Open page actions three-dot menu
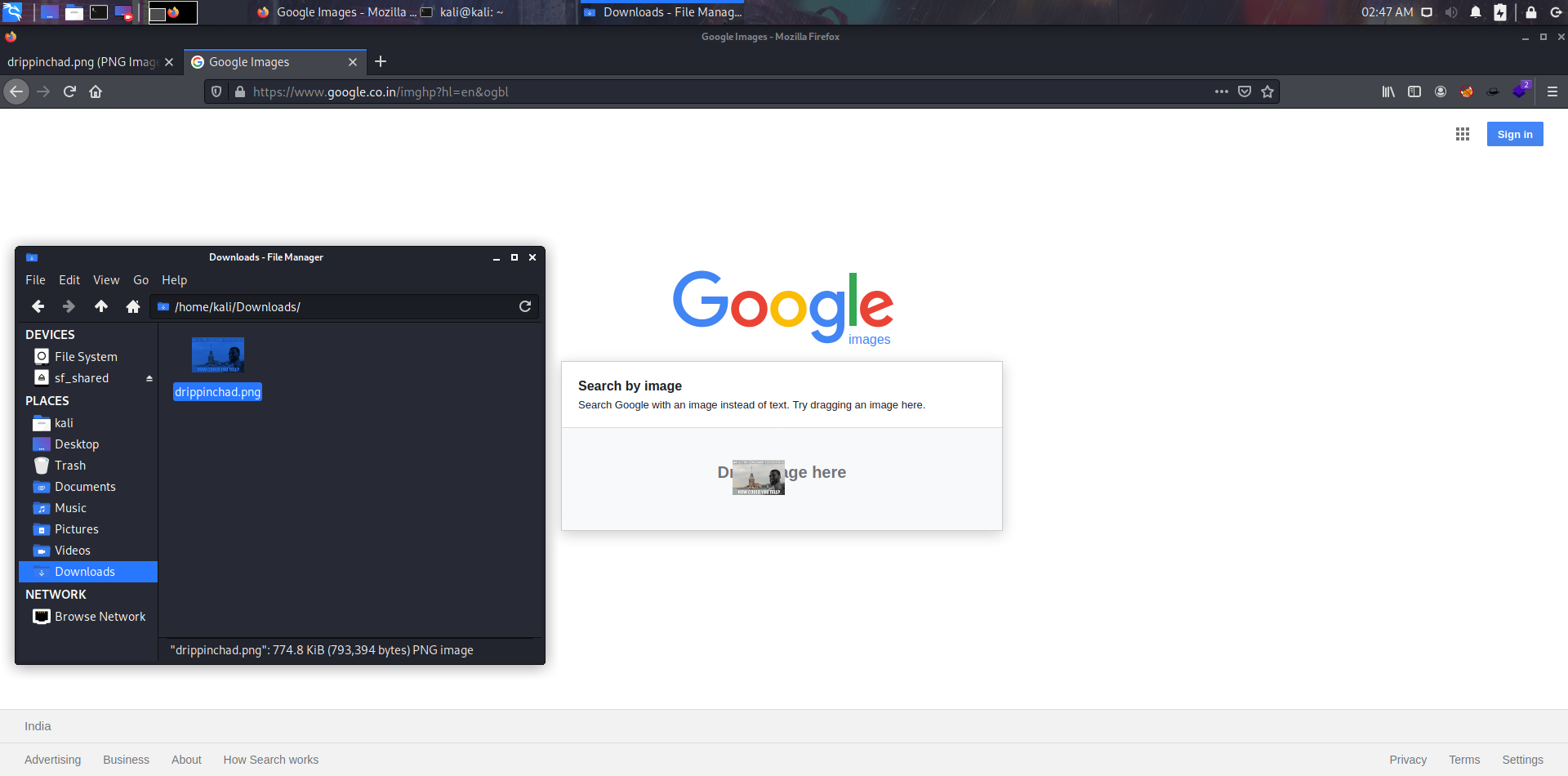 pyautogui.click(x=1222, y=91)
